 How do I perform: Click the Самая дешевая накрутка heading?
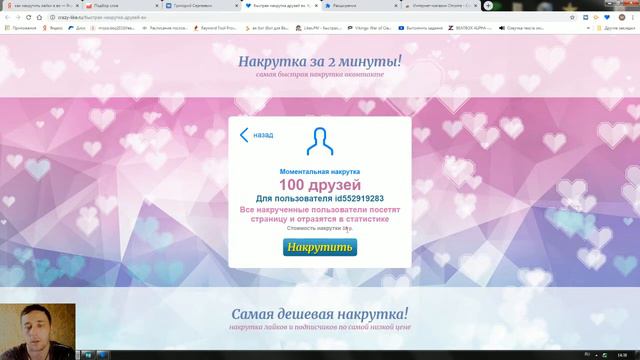[320, 314]
